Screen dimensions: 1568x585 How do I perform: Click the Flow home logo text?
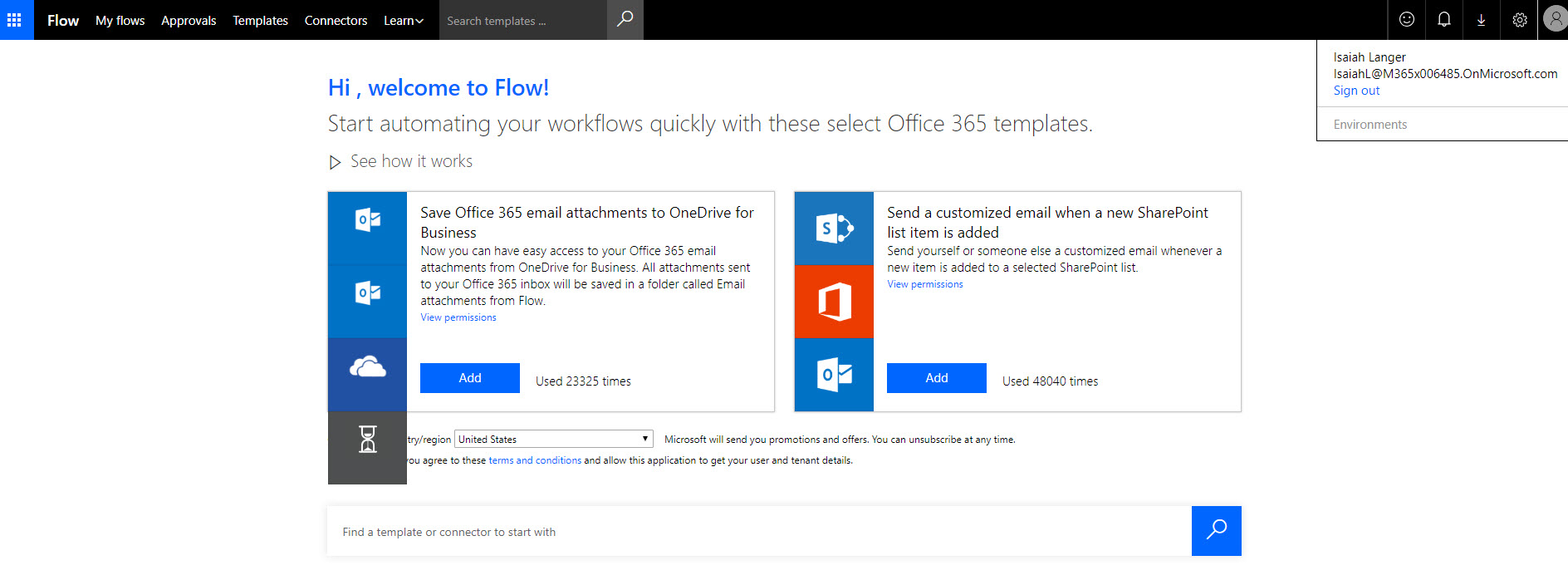coord(63,21)
